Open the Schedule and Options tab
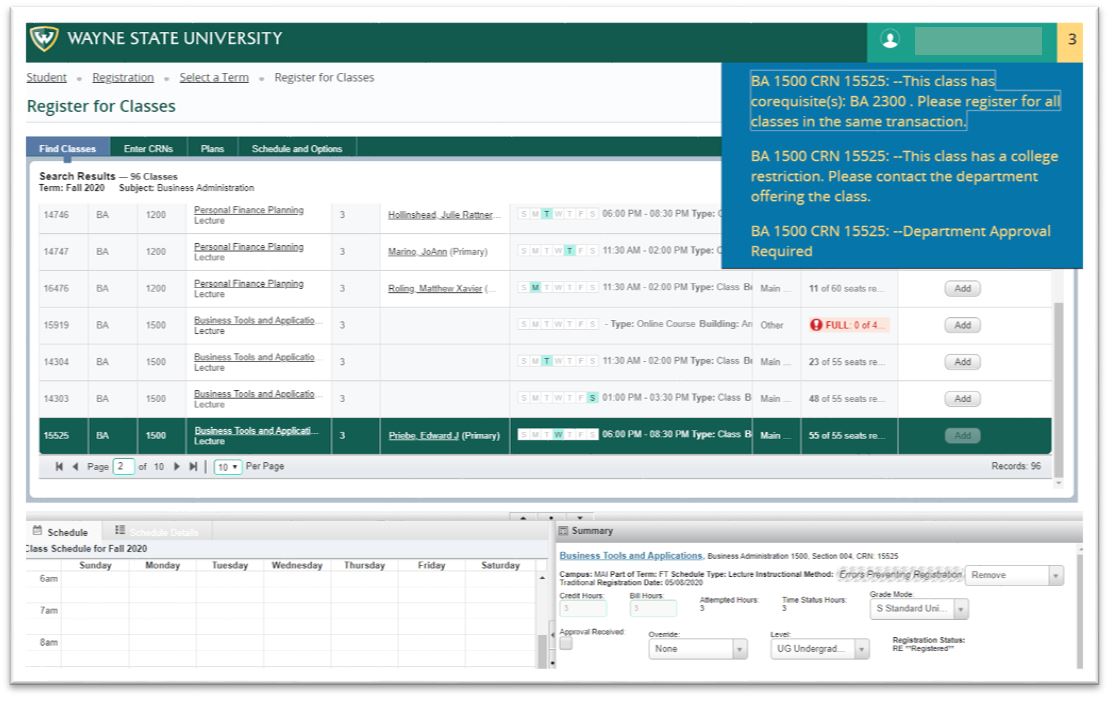This screenshot has height=701, width=1116. pyautogui.click(x=297, y=149)
